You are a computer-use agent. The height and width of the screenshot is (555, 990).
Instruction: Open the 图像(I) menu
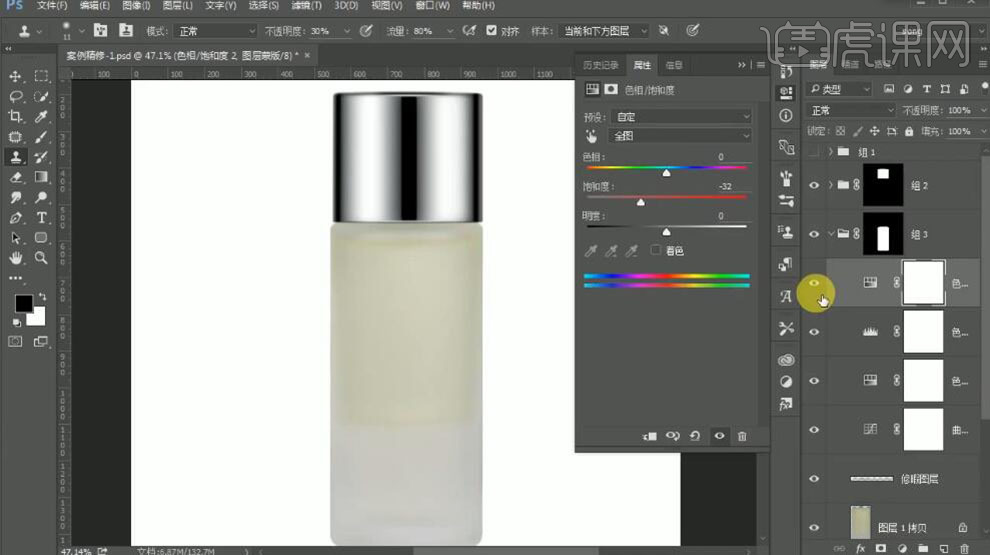tap(136, 6)
